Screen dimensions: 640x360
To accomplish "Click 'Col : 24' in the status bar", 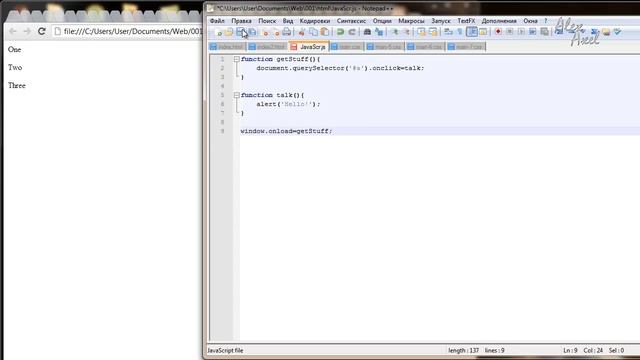I will pos(593,350).
